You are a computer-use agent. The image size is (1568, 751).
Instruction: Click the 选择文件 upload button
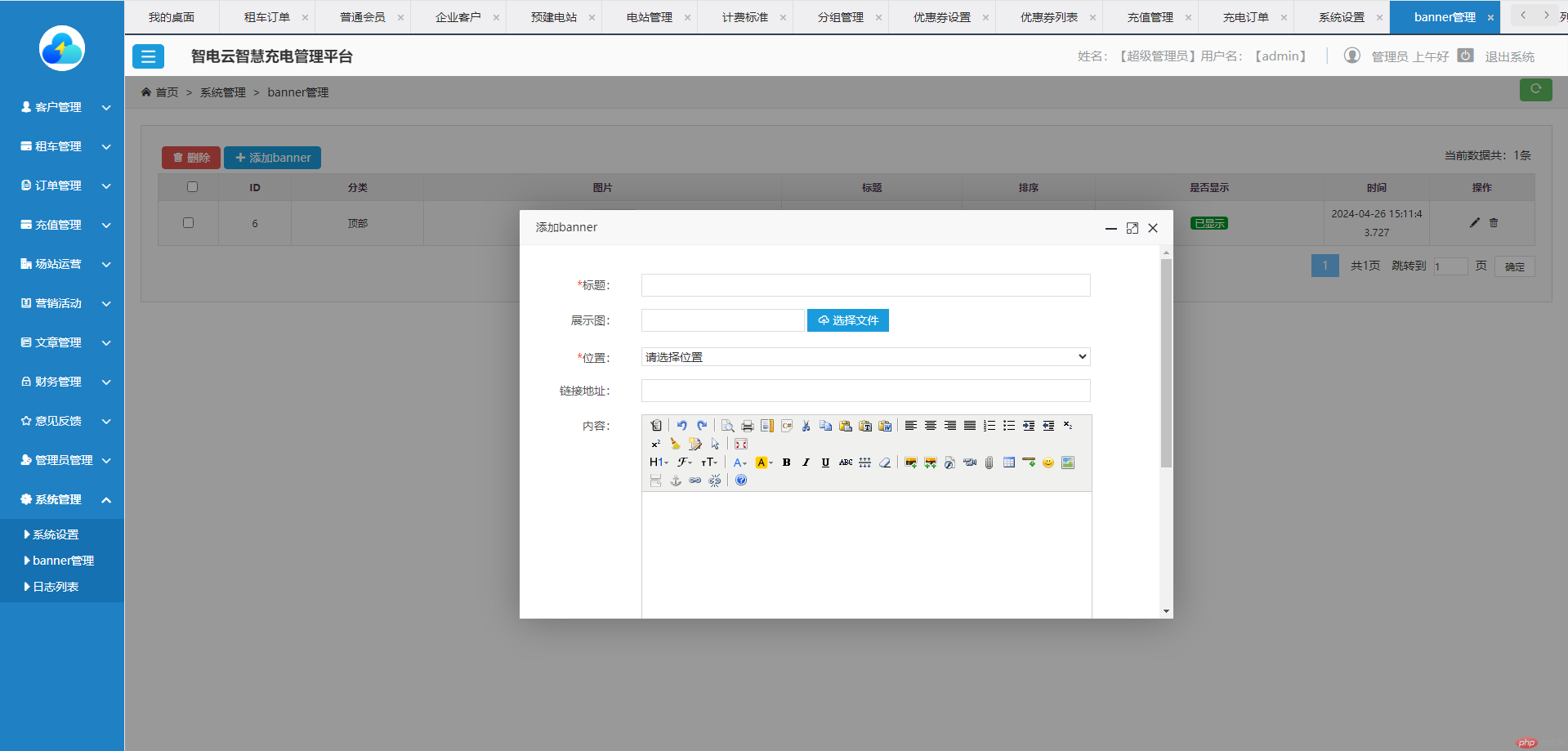coord(847,320)
